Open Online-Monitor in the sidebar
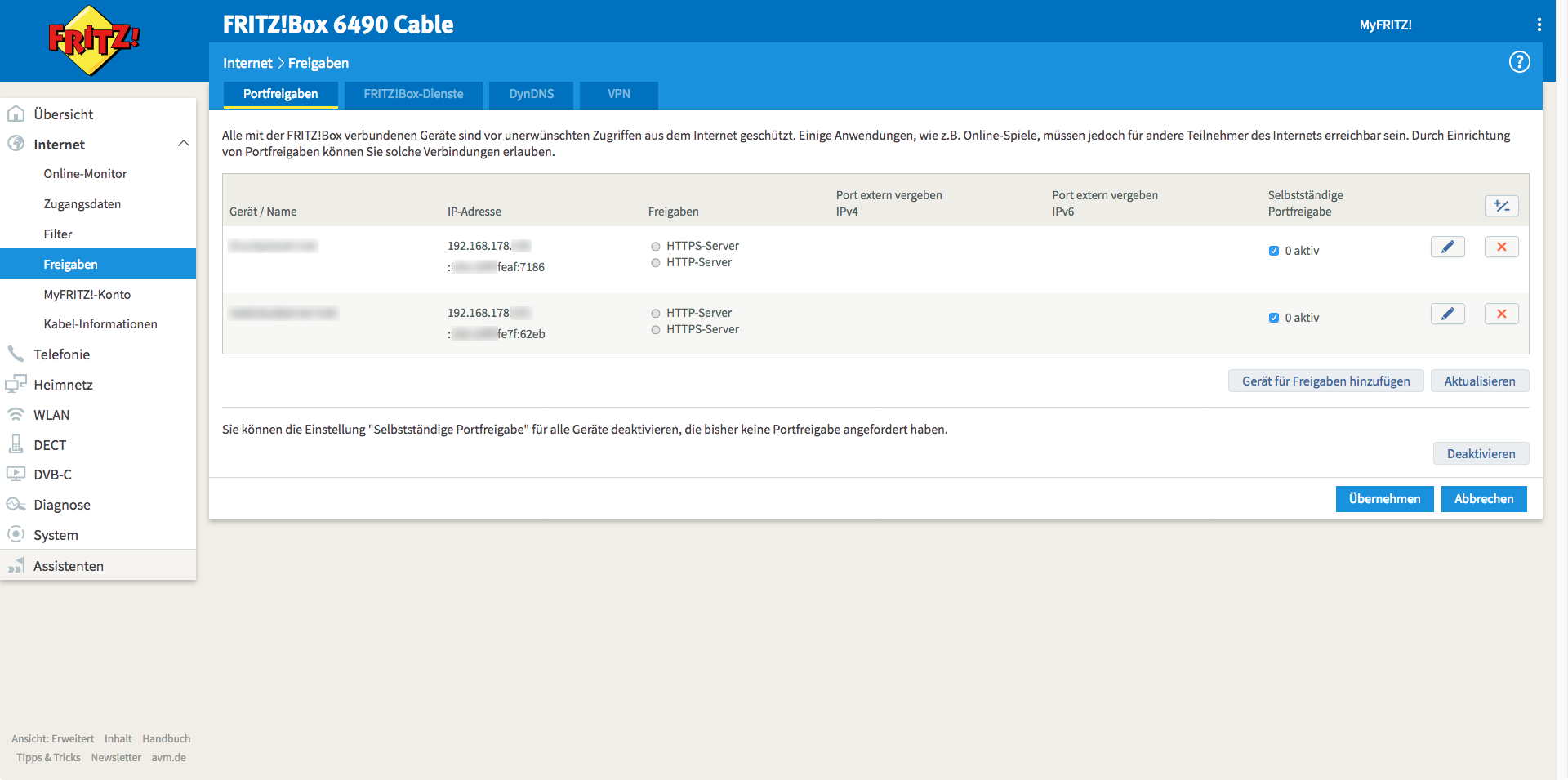The height and width of the screenshot is (780, 1568). coord(85,174)
